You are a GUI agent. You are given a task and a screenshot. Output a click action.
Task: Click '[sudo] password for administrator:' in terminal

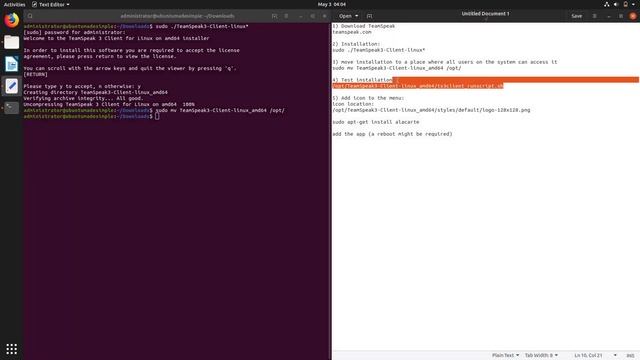click(x=74, y=32)
